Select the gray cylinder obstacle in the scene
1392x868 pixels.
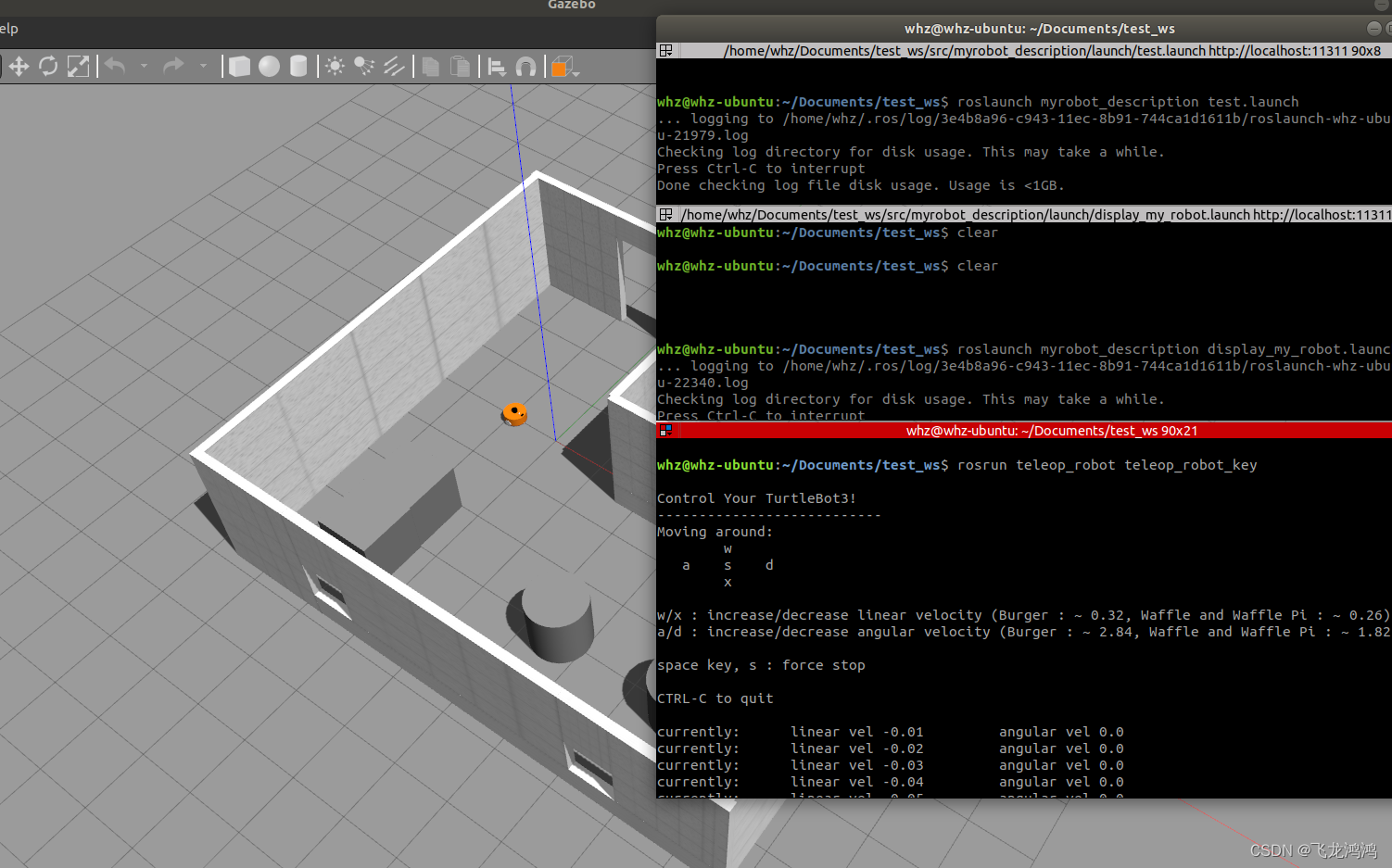[x=556, y=616]
